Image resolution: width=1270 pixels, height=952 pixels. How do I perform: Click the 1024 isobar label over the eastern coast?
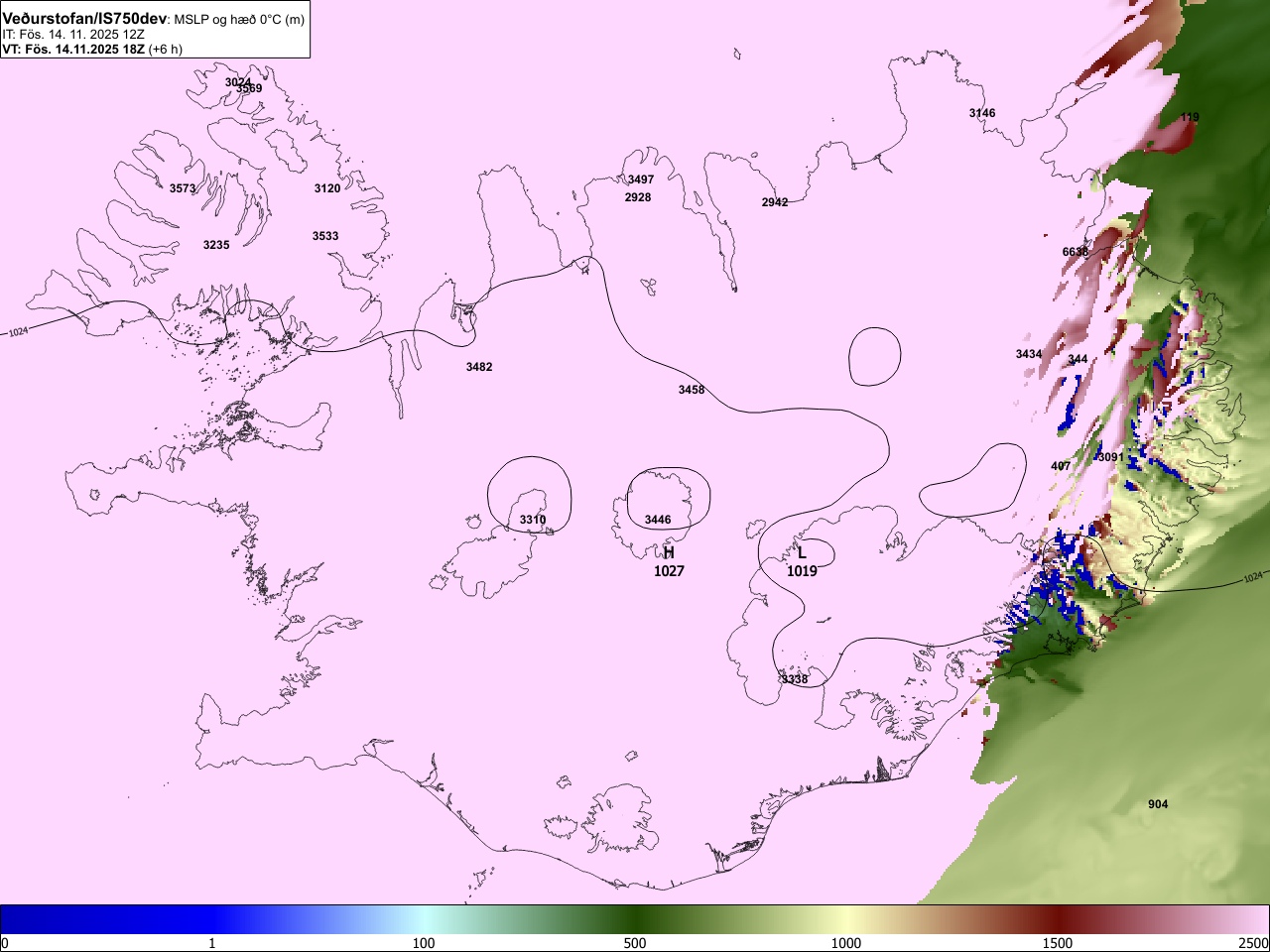(x=1253, y=577)
